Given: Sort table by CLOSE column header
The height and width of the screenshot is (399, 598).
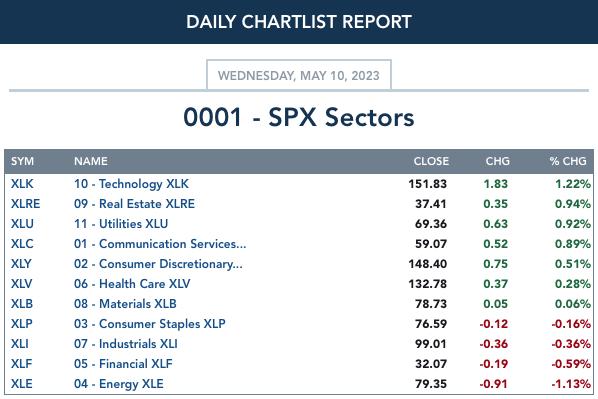Looking at the screenshot, I should pyautogui.click(x=431, y=161).
